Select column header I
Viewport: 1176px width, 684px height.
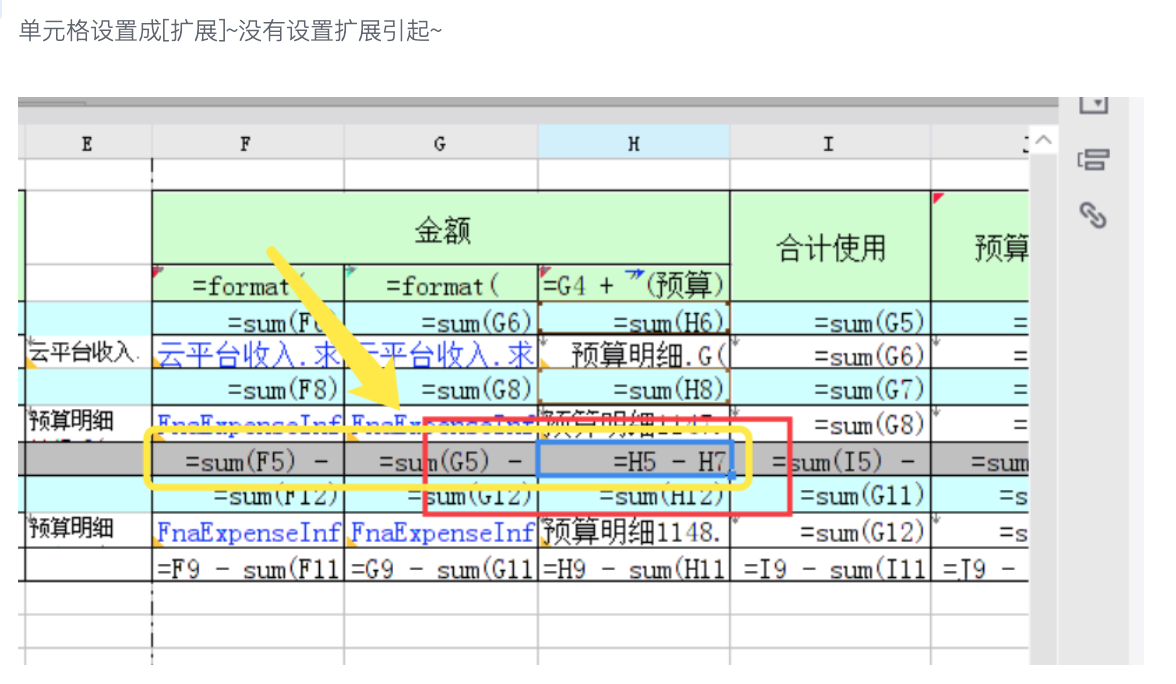[x=830, y=143]
